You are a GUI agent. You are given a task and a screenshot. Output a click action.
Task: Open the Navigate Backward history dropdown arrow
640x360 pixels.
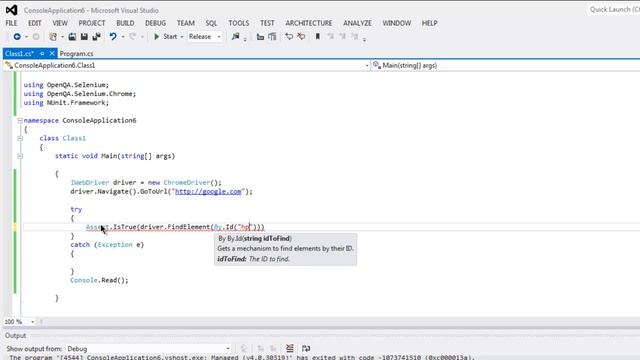point(27,37)
